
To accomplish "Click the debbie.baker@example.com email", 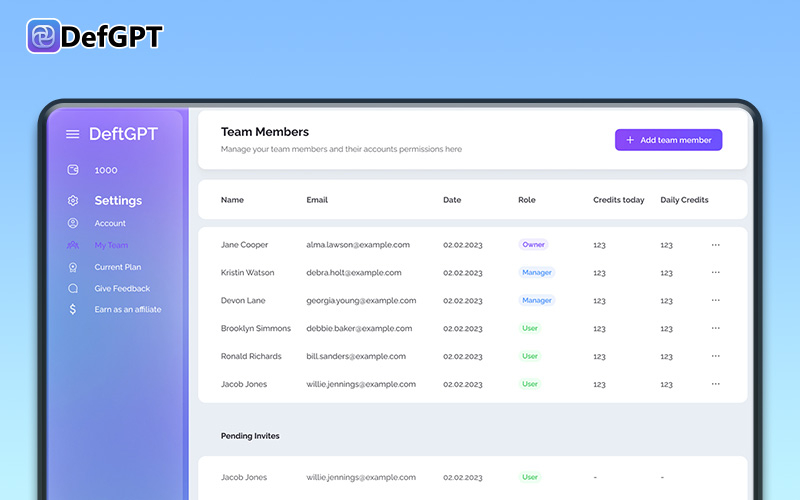I will 359,328.
